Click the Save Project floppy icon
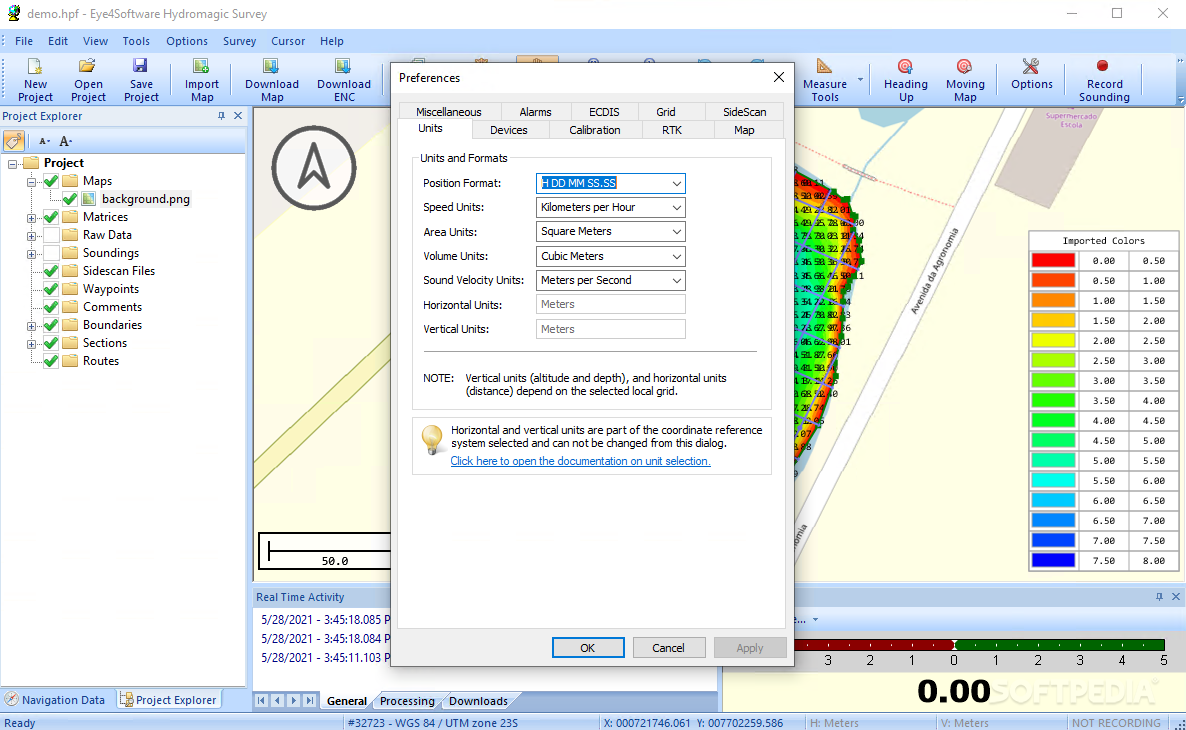This screenshot has height=730, width=1186. click(141, 67)
